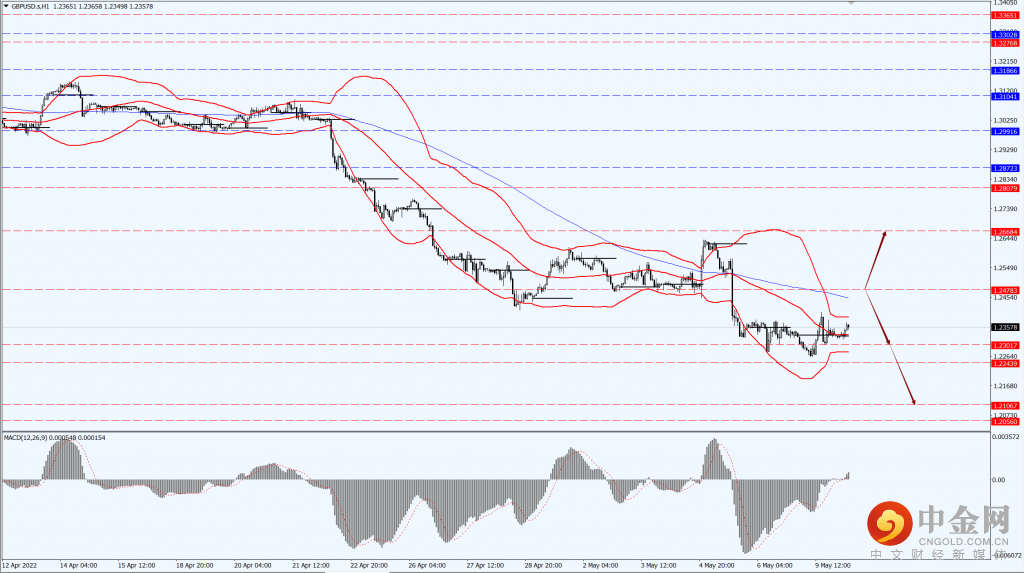This screenshot has height=573, width=1024.
Task: Click the 2 May 04:00 time label
Action: point(600,566)
